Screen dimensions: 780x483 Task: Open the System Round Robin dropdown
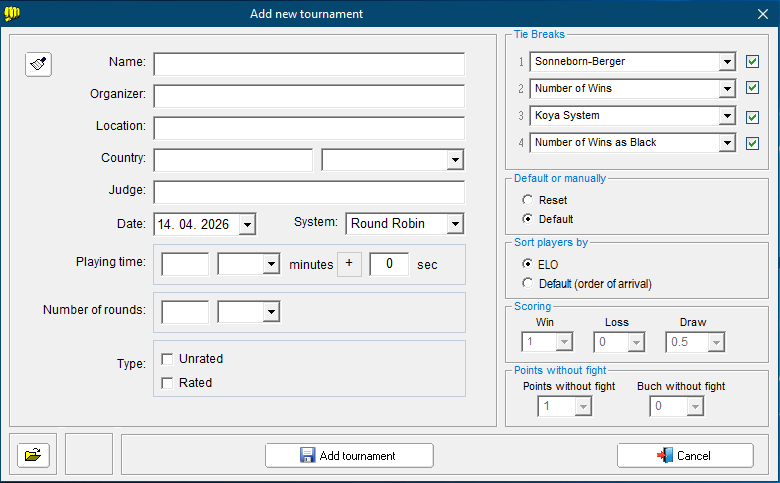pyautogui.click(x=455, y=224)
